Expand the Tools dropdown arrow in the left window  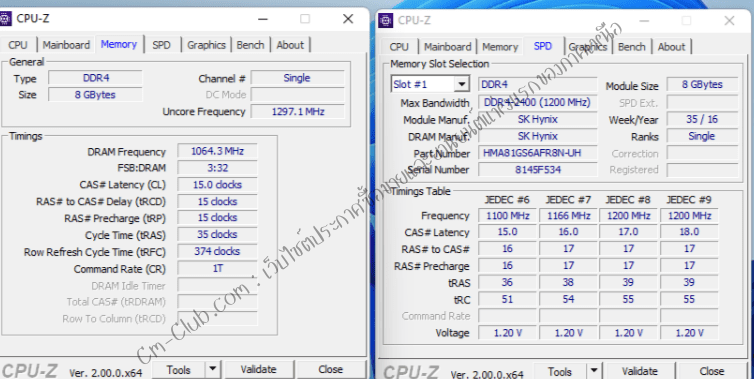213,370
